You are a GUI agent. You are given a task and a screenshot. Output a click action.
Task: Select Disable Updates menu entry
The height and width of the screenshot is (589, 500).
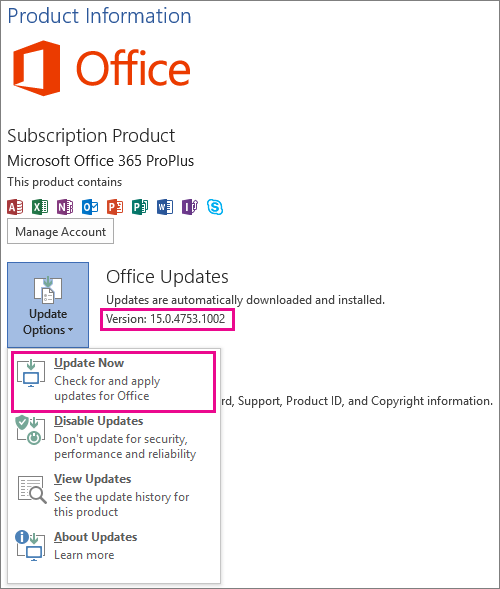pos(113,438)
